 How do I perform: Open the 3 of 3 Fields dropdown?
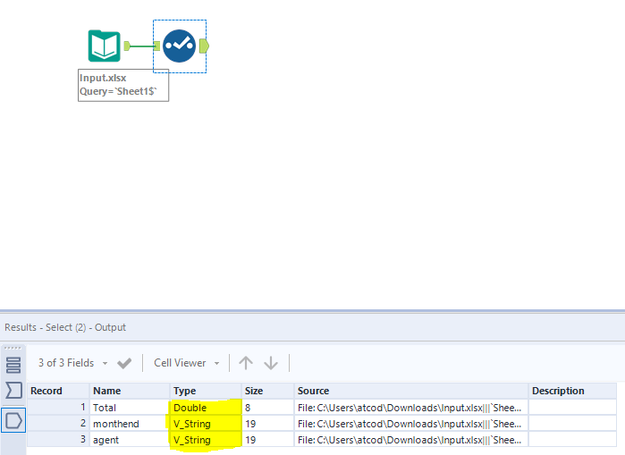[x=73, y=363]
